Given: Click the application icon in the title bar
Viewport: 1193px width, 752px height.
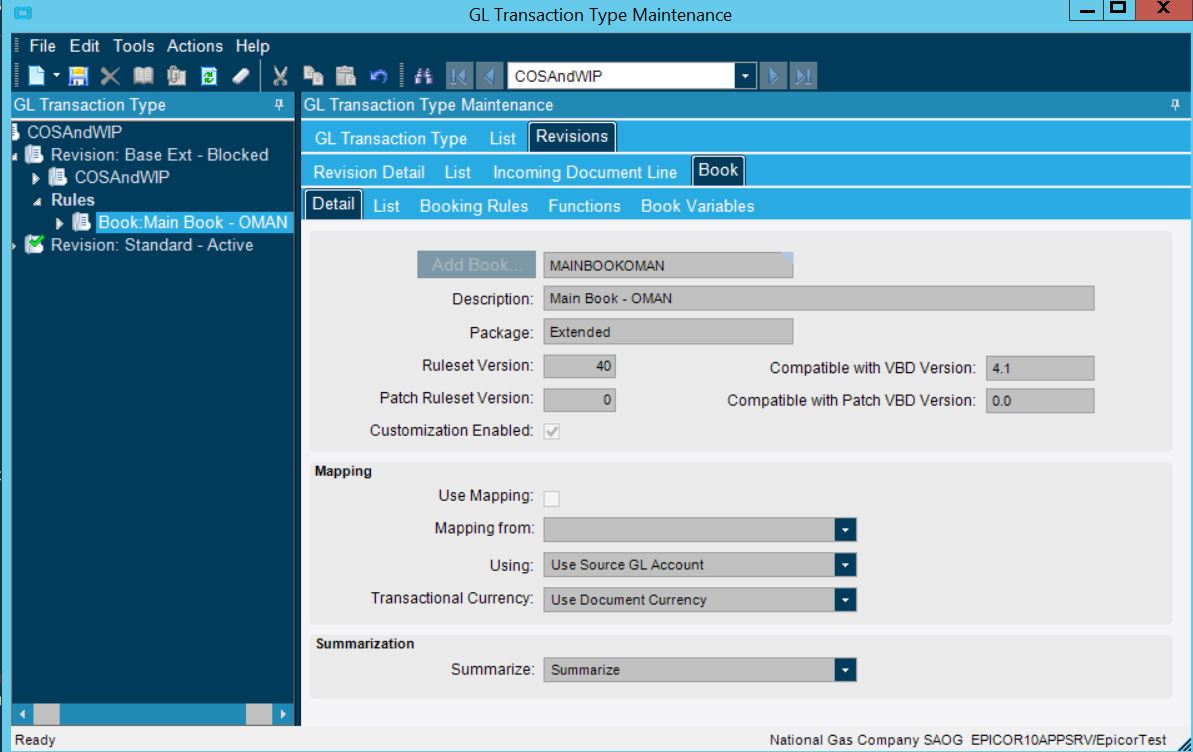Looking at the screenshot, I should tap(23, 13).
